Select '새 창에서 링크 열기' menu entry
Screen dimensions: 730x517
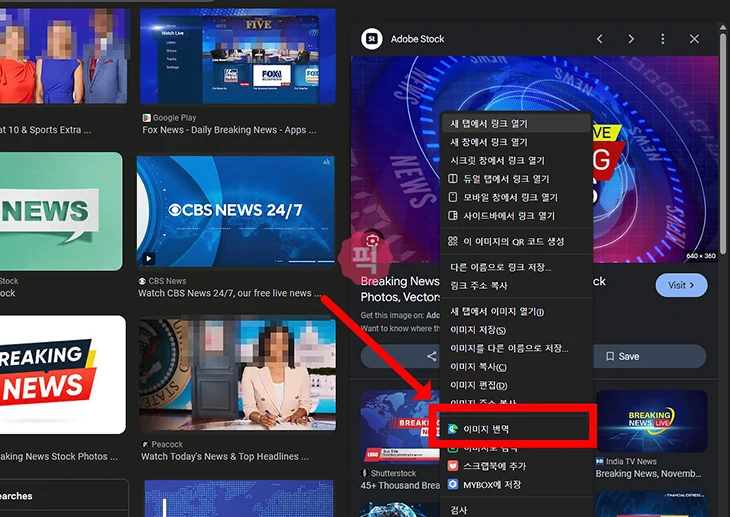[x=516, y=142]
